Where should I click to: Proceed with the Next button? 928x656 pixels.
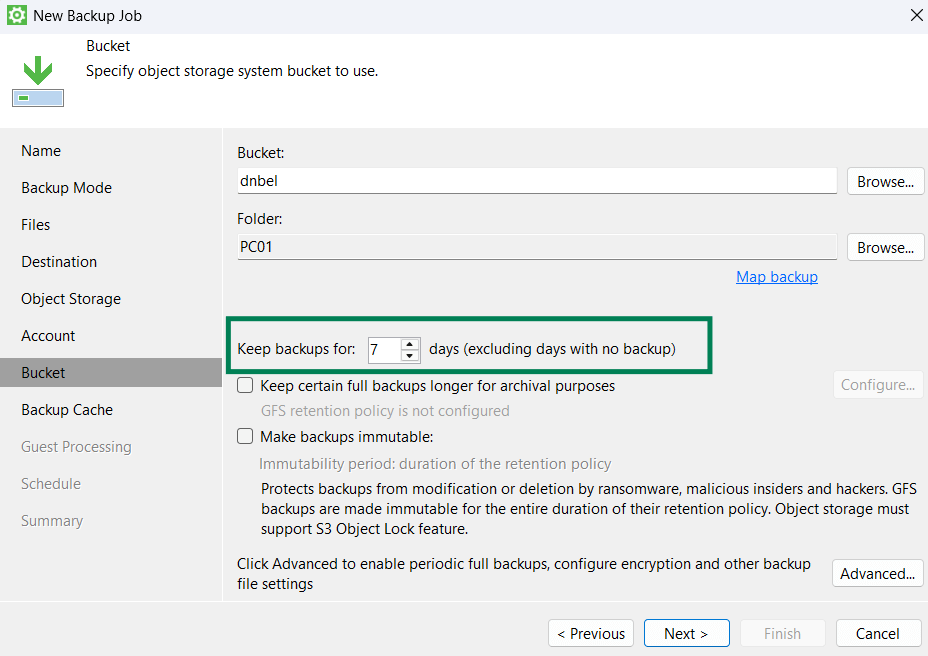685,633
